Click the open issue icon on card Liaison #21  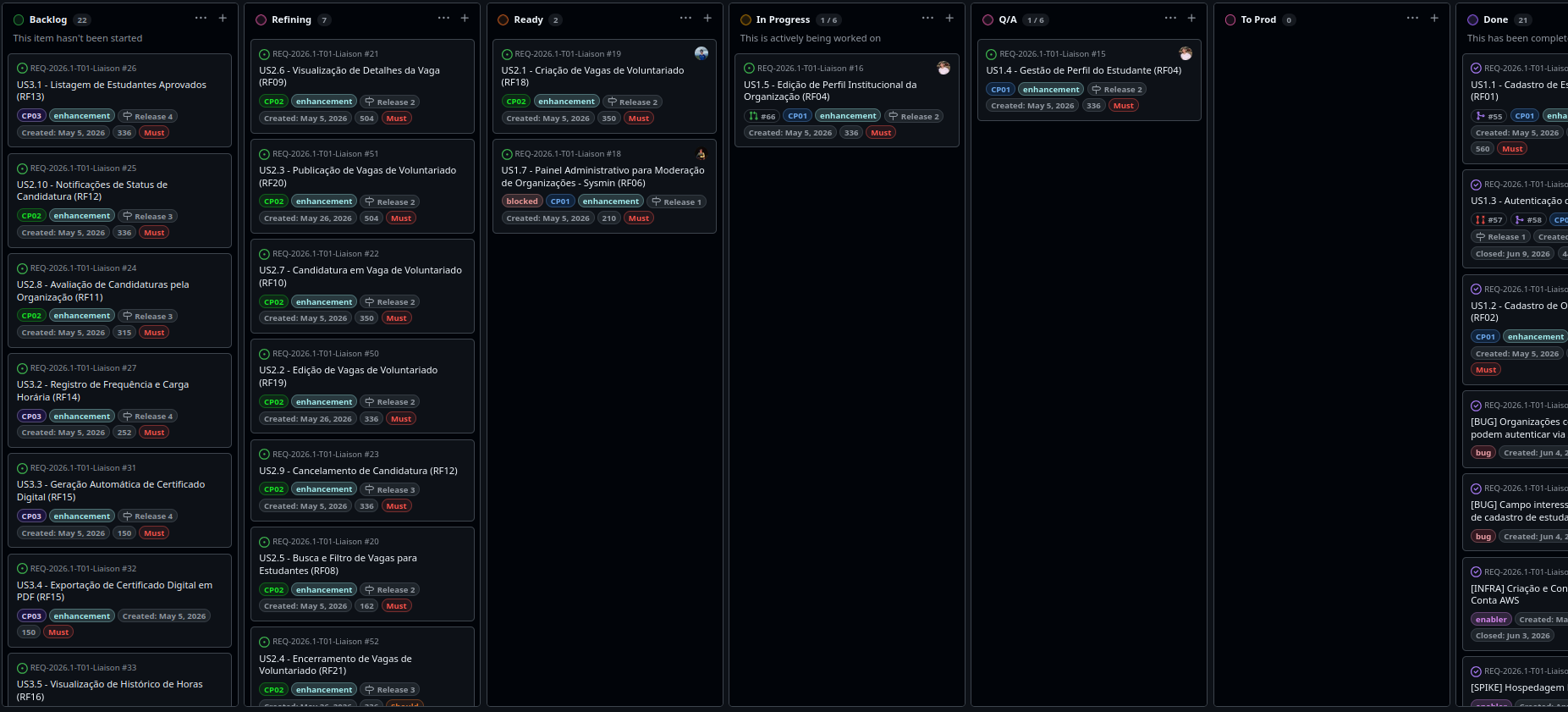[x=264, y=54]
